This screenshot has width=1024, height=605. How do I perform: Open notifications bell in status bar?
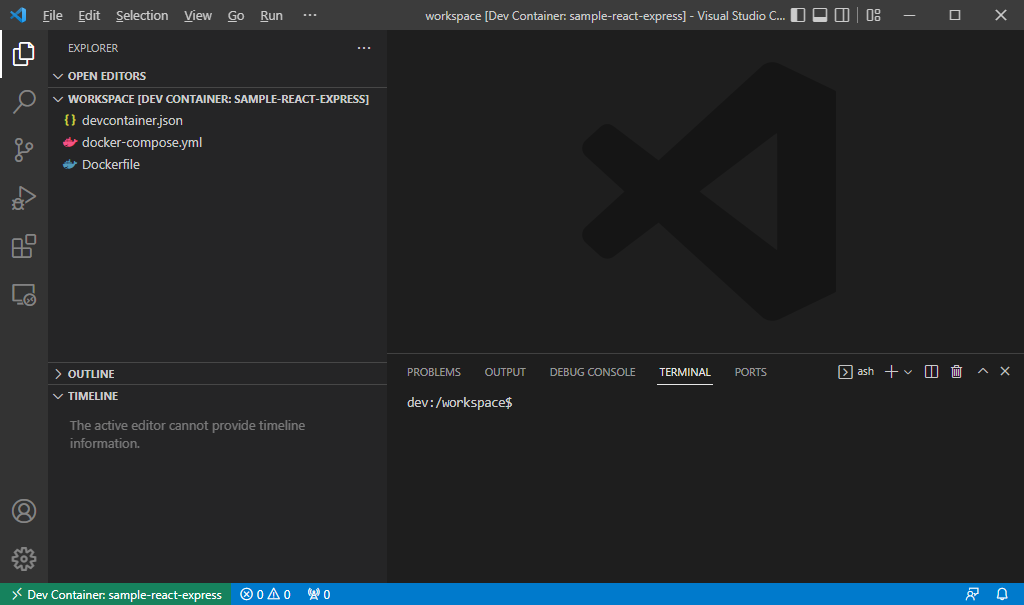(x=1002, y=595)
